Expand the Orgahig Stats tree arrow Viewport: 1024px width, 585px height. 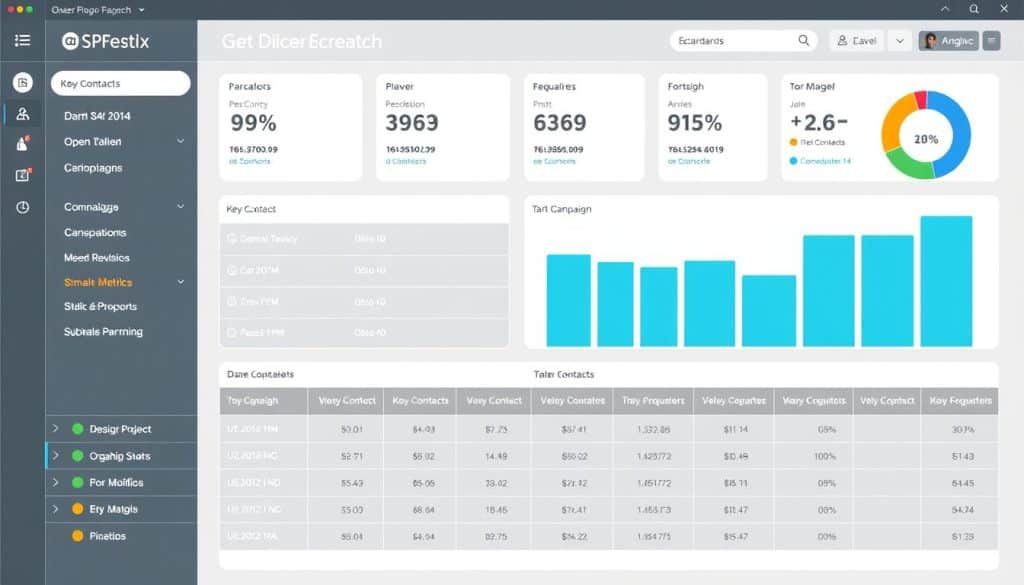[x=56, y=456]
